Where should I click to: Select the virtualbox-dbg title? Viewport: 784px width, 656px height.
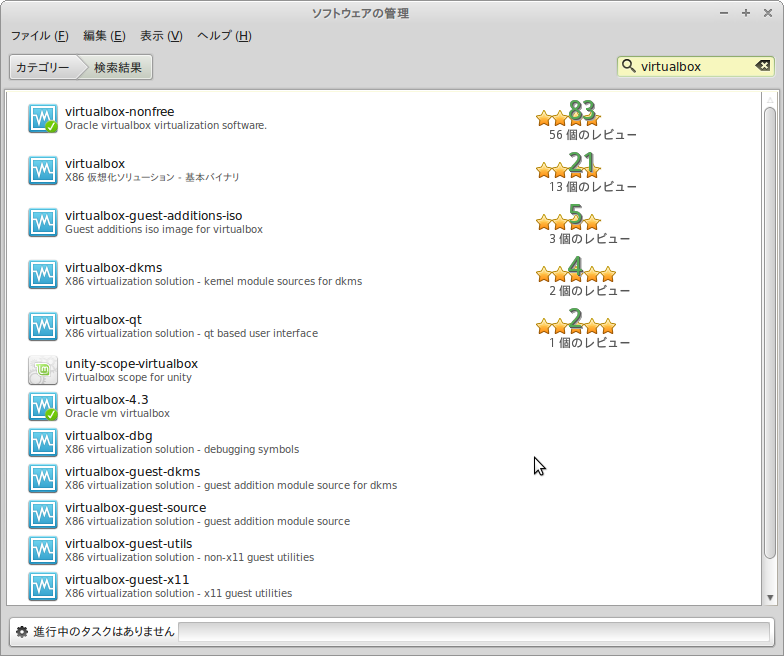click(108, 436)
